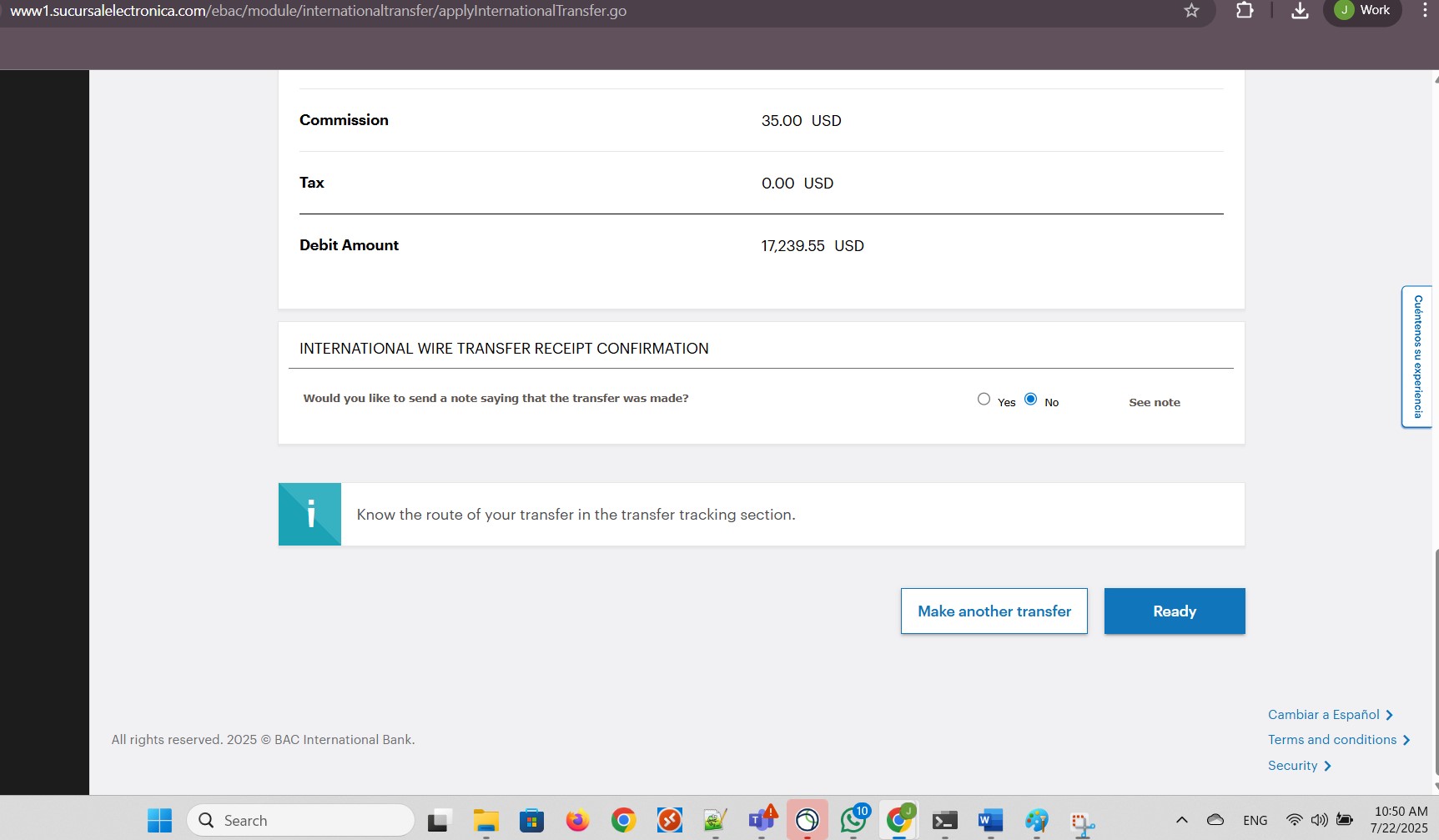The height and width of the screenshot is (840, 1439).
Task: Click the 'All rights reserved. 2025' footer text
Action: pos(263,740)
